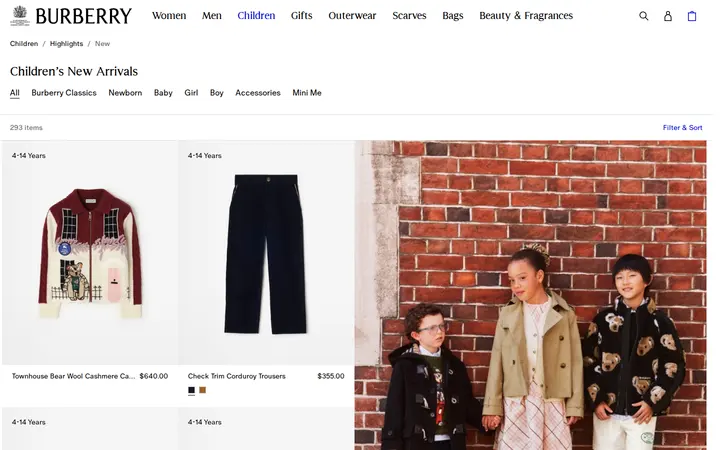Select the dark navy color swatch
The width and height of the screenshot is (720, 450).
191,390
